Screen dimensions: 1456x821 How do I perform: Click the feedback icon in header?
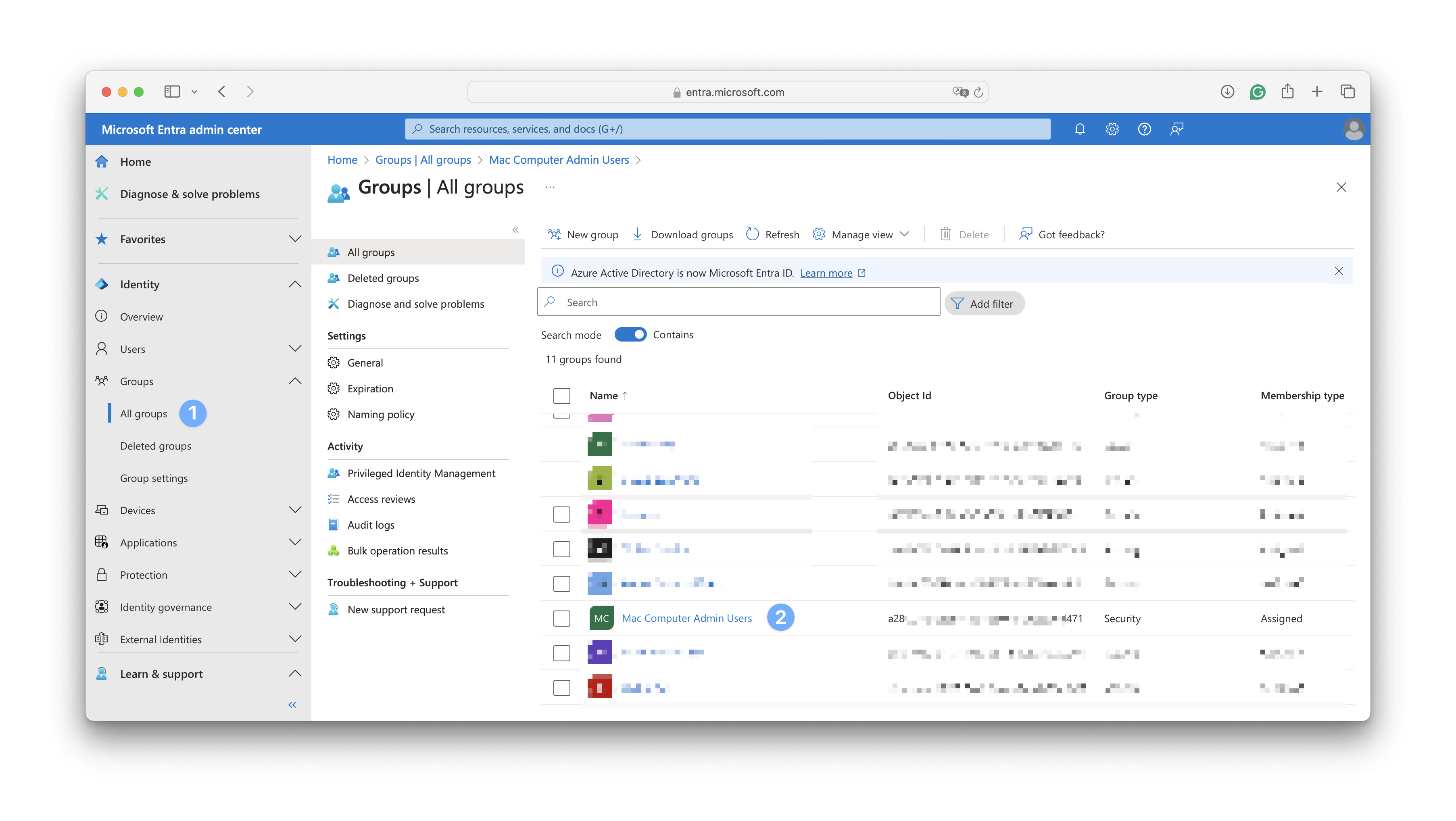1177,129
